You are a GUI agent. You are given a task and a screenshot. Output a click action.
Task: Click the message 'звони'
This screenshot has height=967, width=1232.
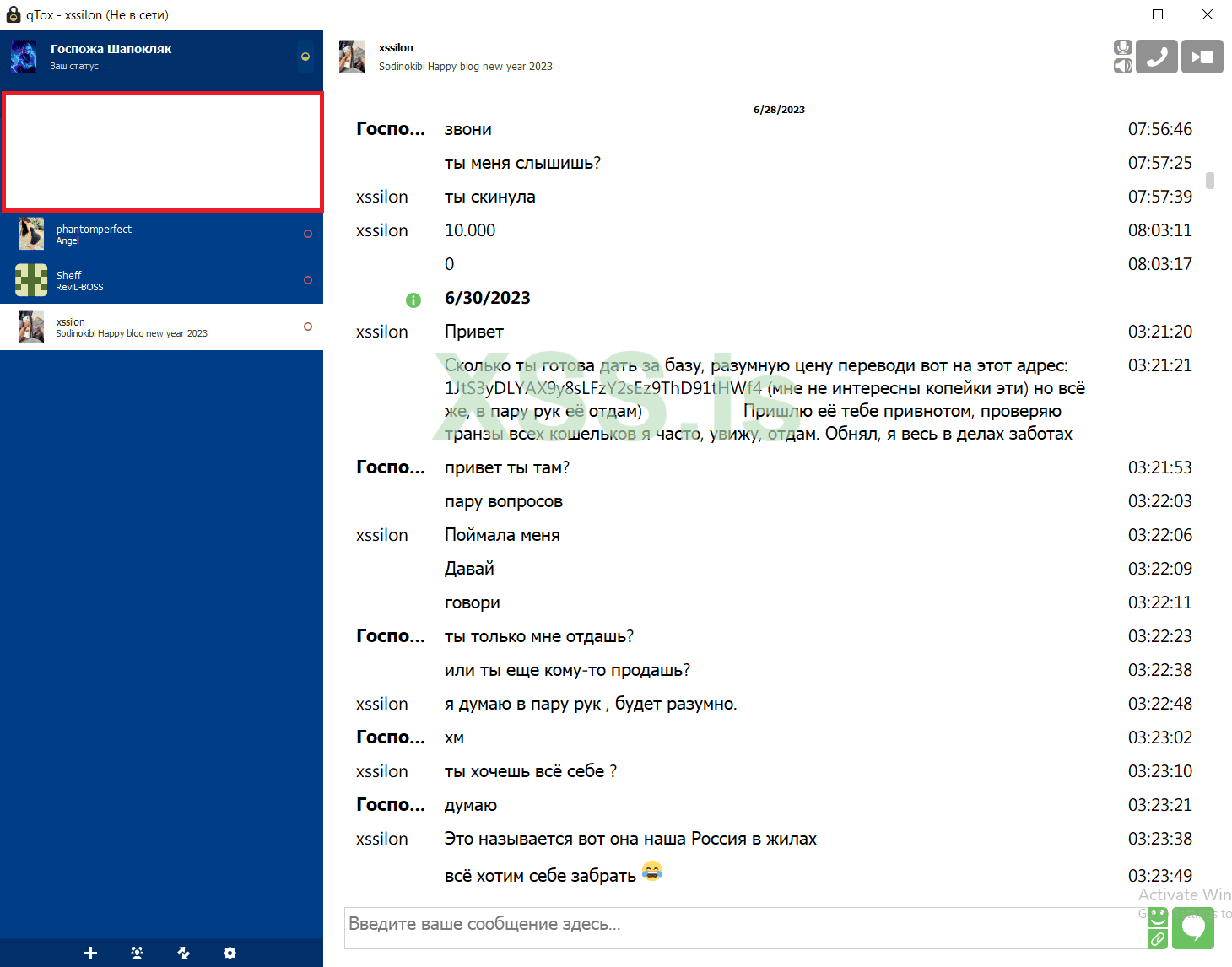tap(468, 130)
